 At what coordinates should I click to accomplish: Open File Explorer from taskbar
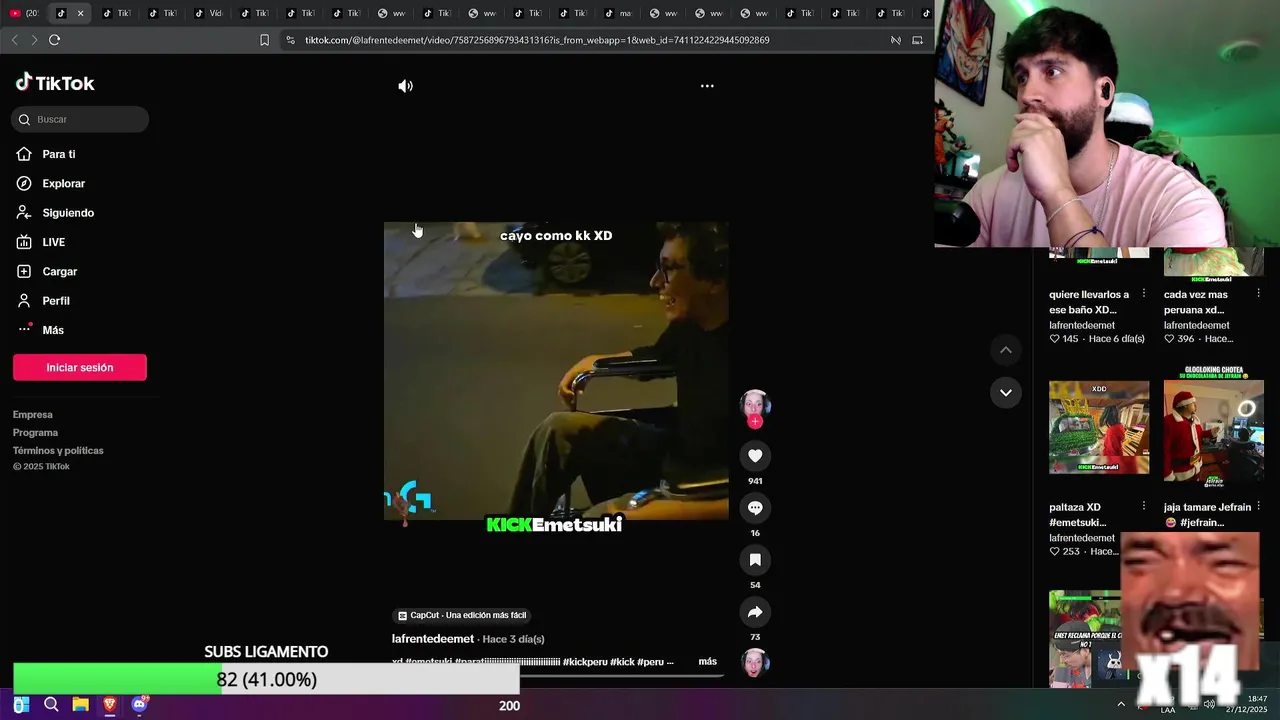(x=80, y=705)
